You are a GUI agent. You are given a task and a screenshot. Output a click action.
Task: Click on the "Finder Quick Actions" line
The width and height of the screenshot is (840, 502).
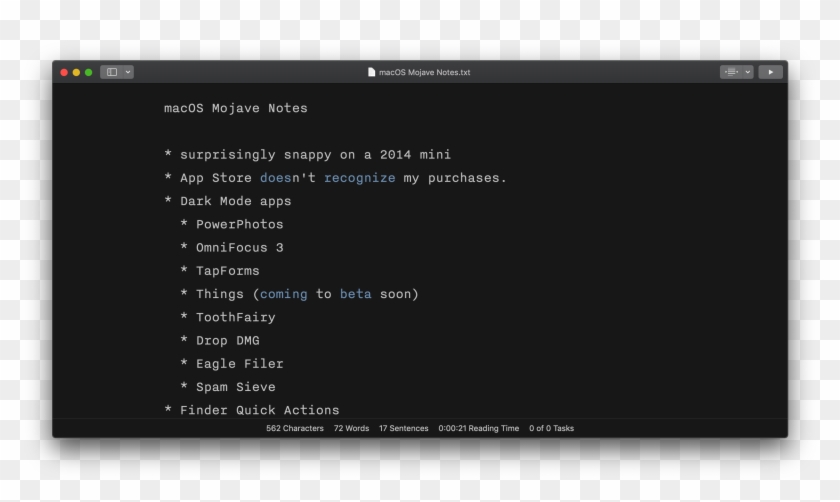tap(259, 410)
